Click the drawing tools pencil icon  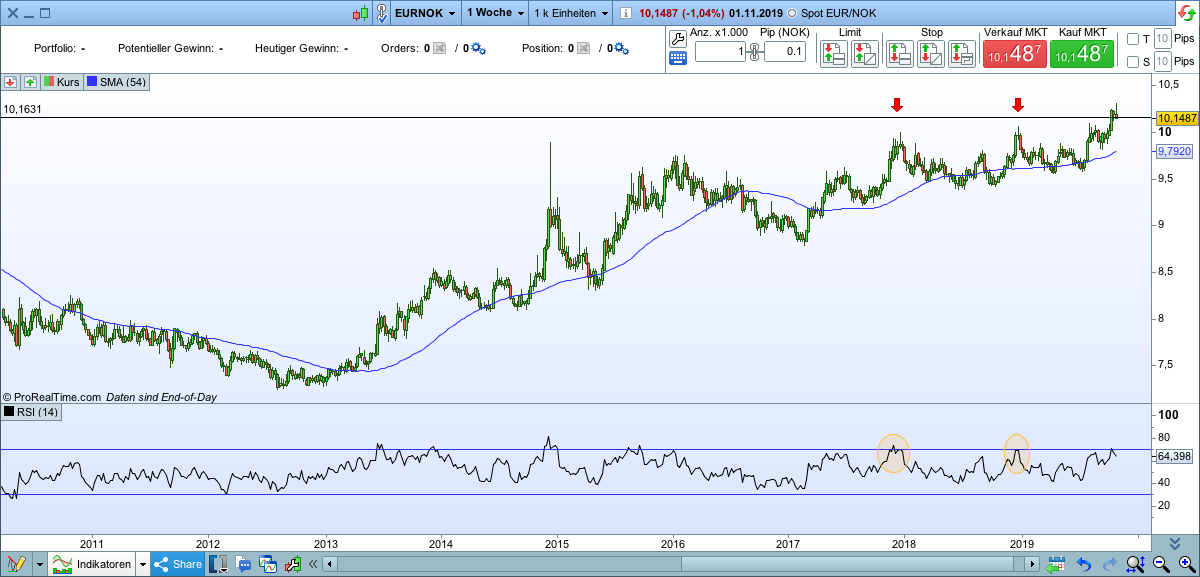click(x=16, y=565)
